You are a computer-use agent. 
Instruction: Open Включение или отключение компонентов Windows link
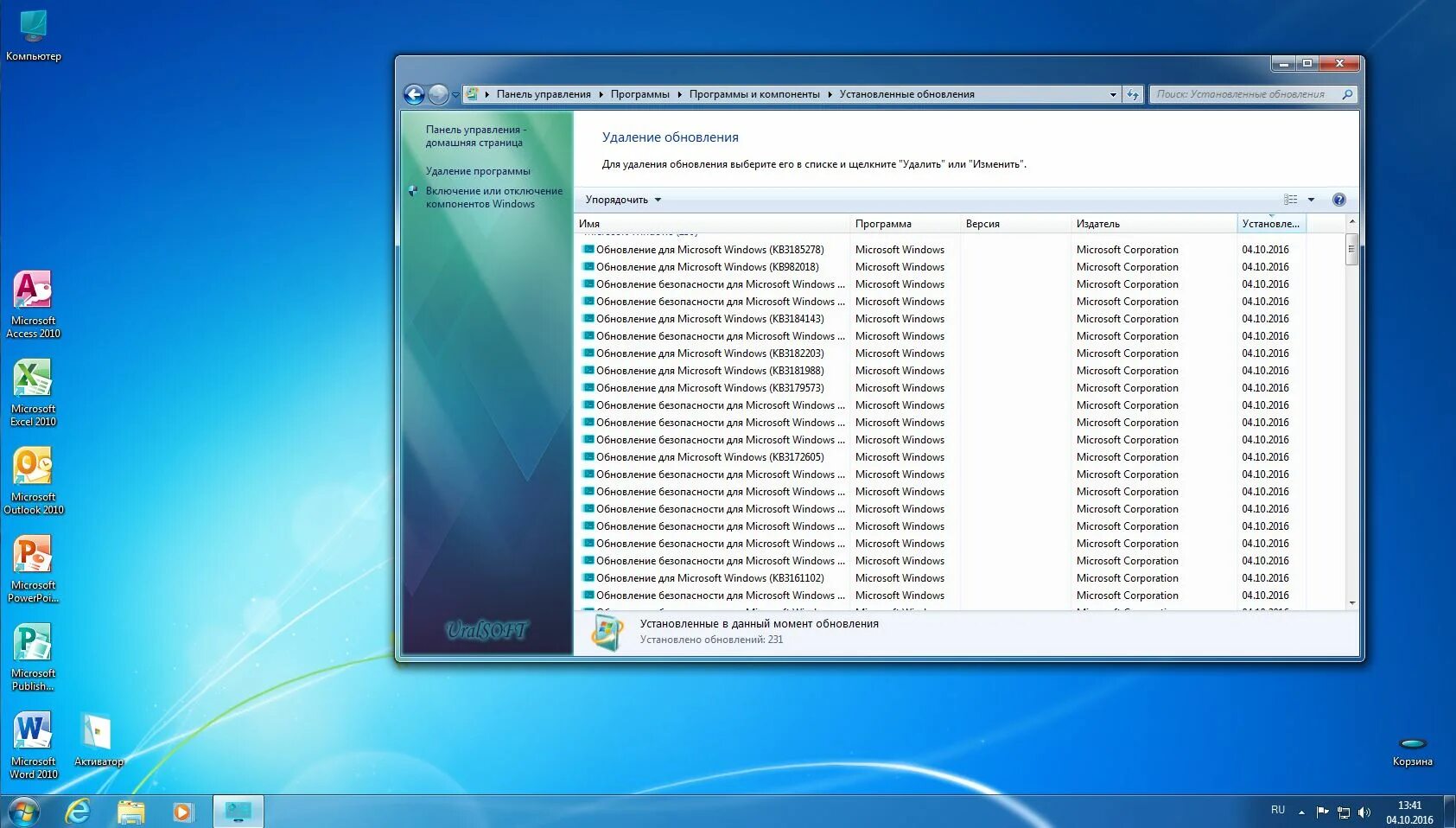click(493, 197)
